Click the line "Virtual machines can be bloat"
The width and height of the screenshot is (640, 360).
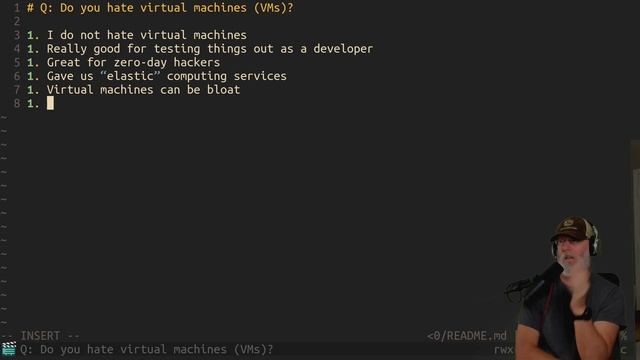(x=143, y=90)
